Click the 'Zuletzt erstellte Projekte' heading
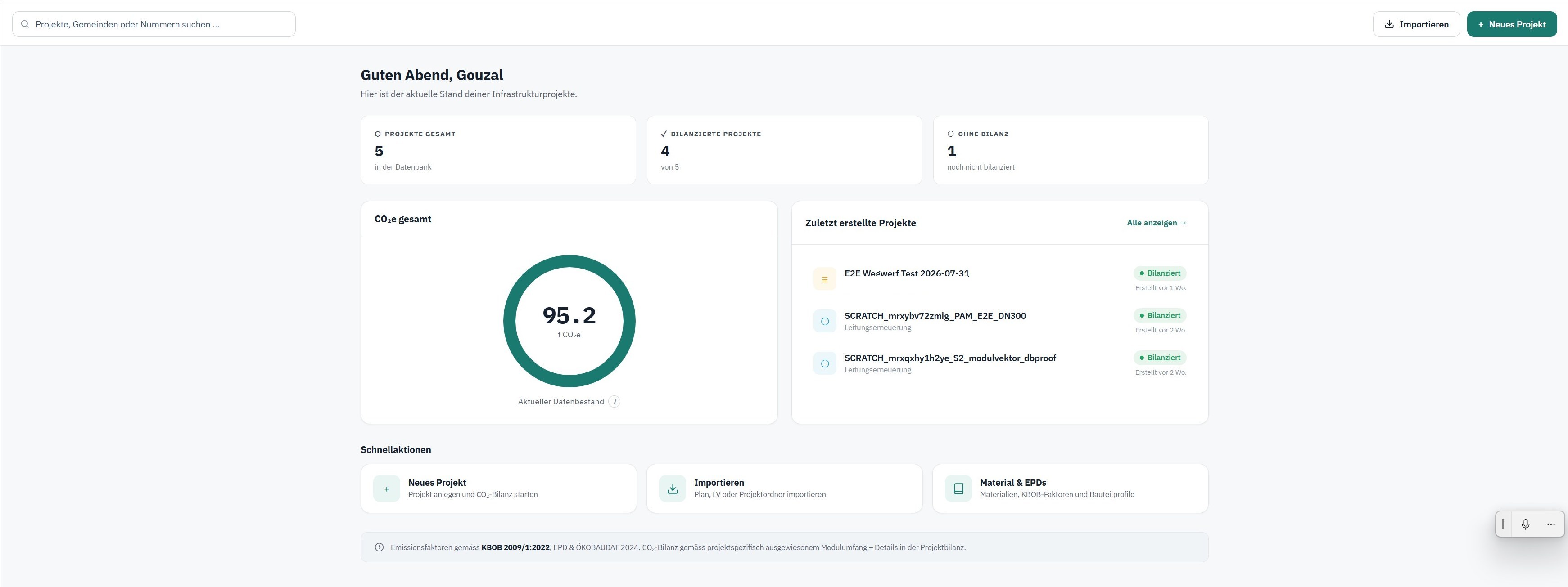Image resolution: width=1568 pixels, height=587 pixels. point(861,223)
